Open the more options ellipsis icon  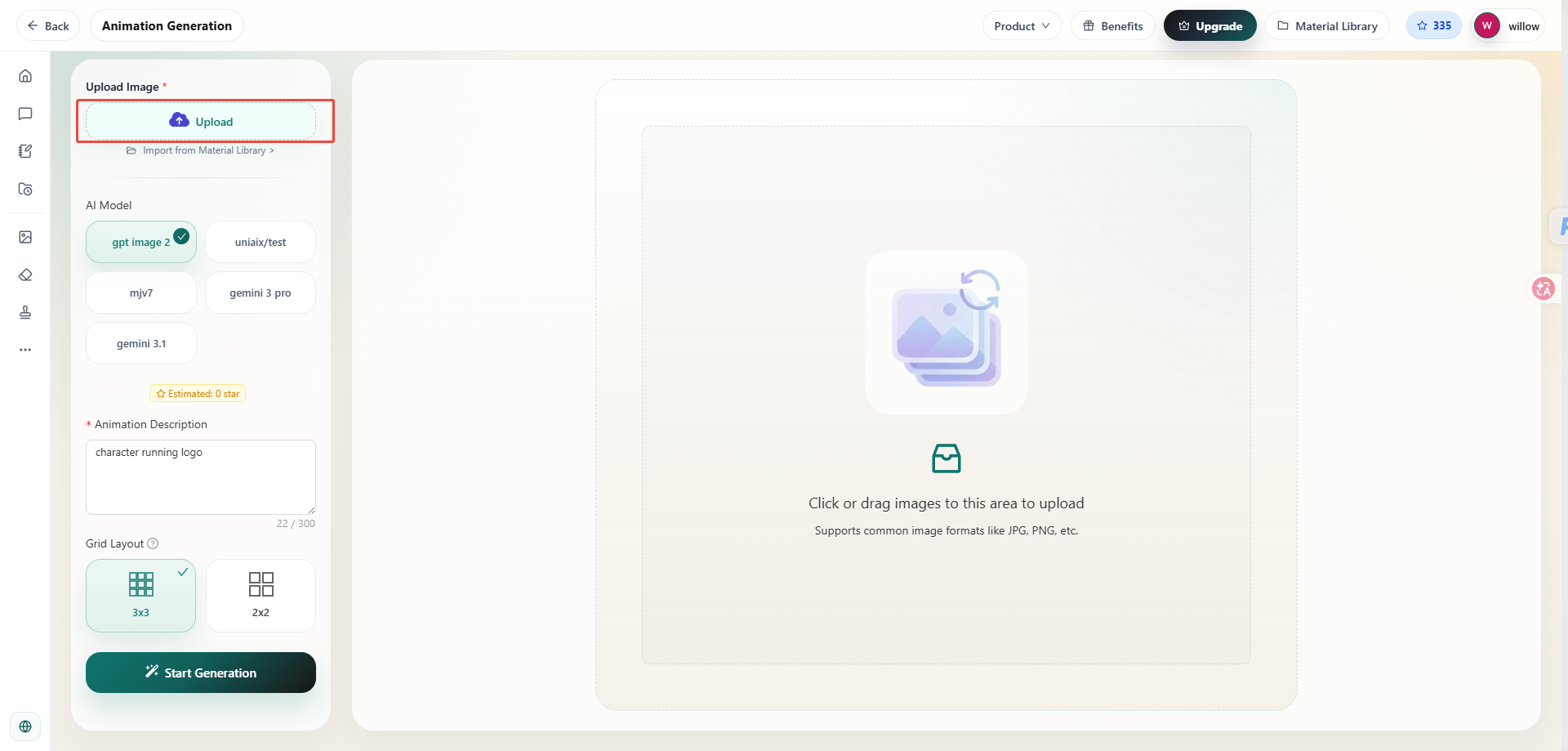pyautogui.click(x=25, y=350)
